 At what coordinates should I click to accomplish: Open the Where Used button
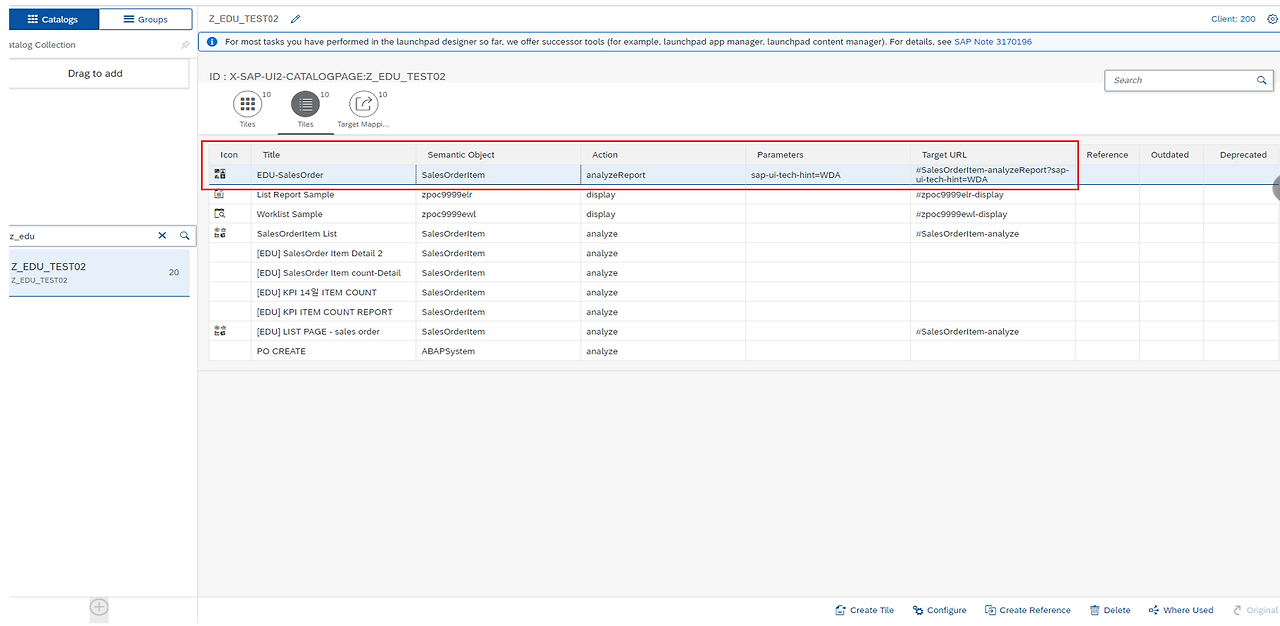(x=1181, y=610)
